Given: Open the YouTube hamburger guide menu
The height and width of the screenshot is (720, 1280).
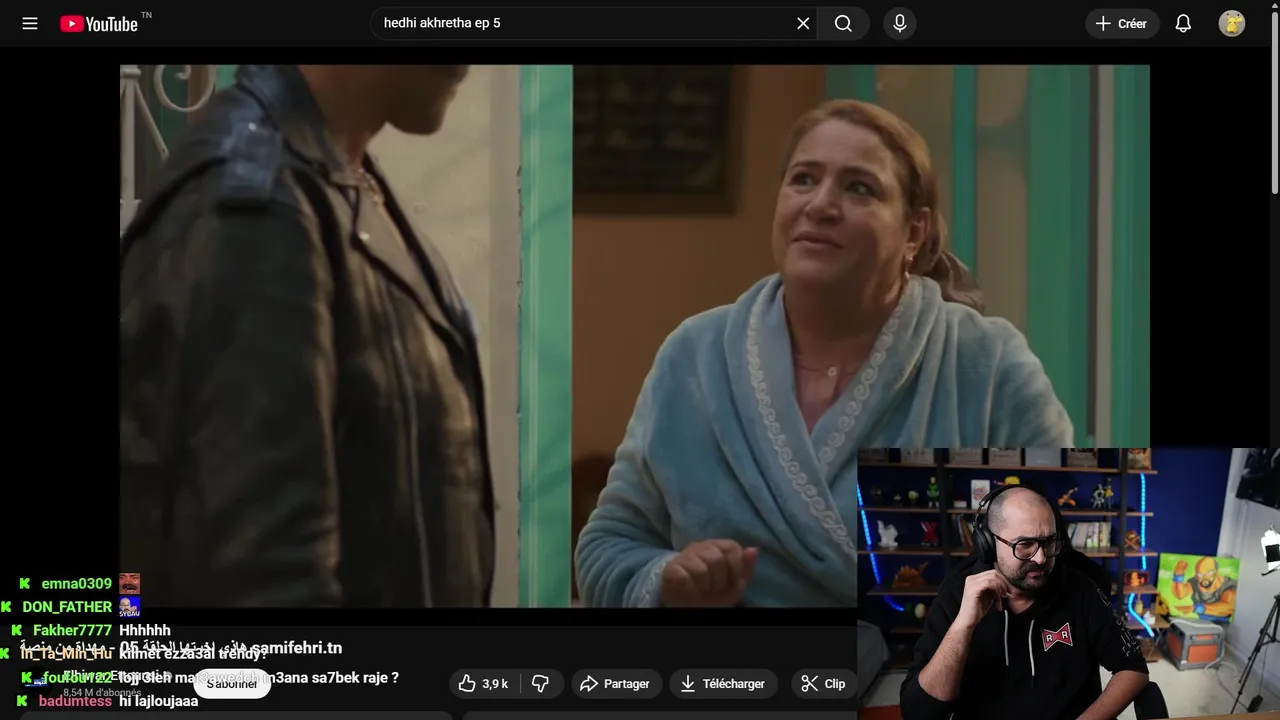Looking at the screenshot, I should point(30,23).
